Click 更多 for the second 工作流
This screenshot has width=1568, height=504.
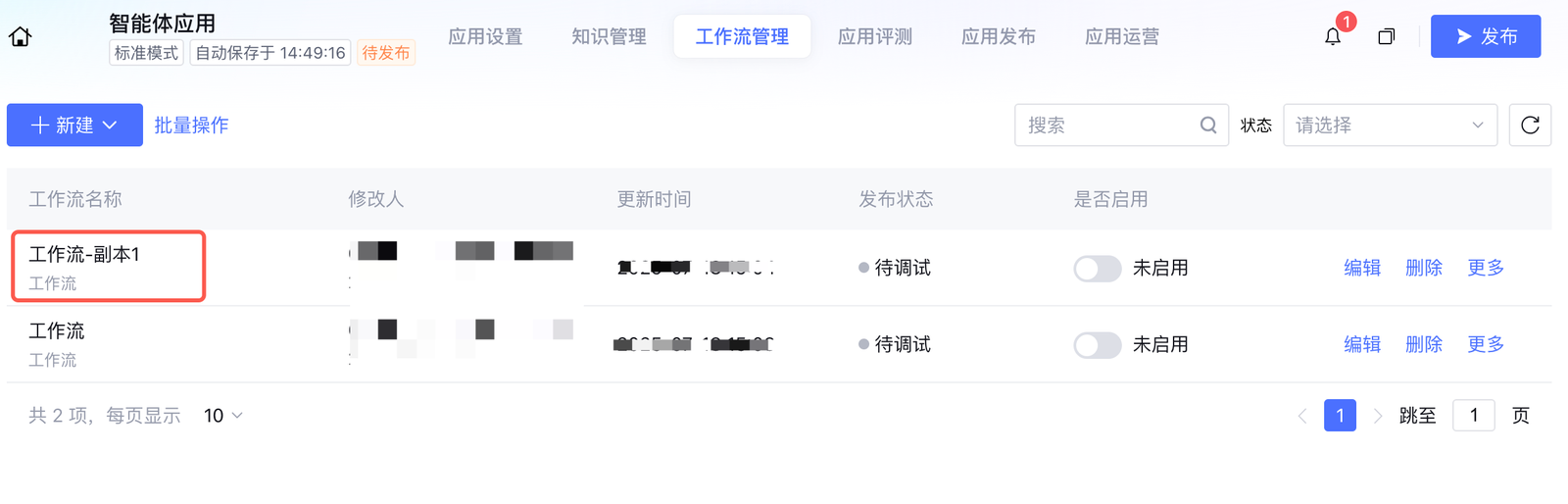[1485, 344]
